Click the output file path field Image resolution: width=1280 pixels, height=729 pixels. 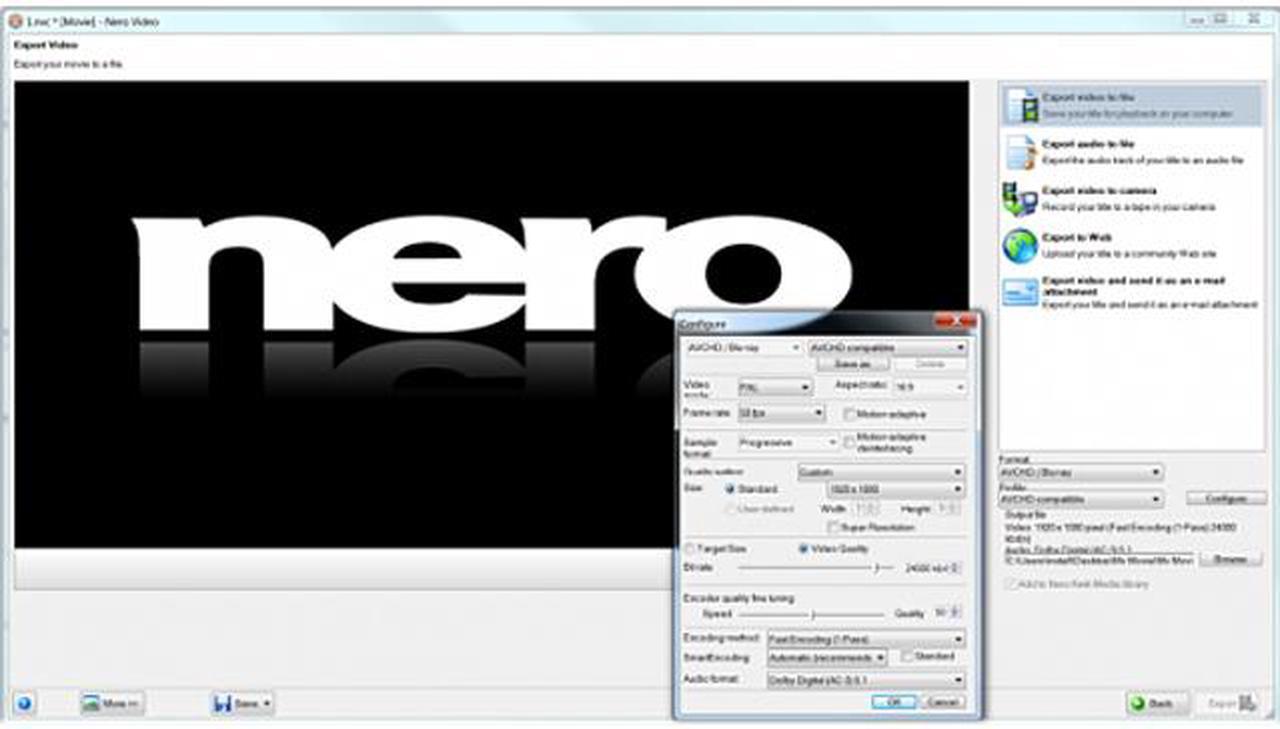coord(1097,559)
